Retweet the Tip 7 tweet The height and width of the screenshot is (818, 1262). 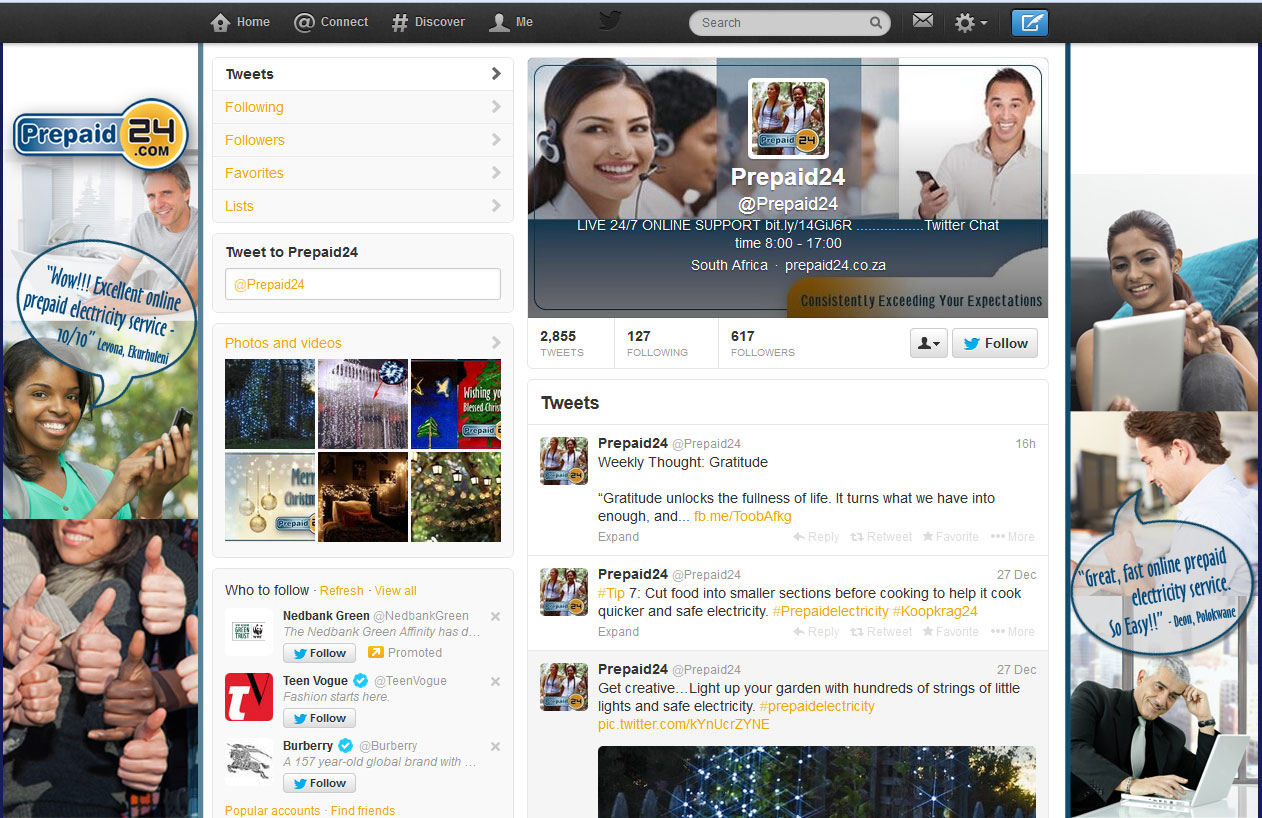[881, 632]
